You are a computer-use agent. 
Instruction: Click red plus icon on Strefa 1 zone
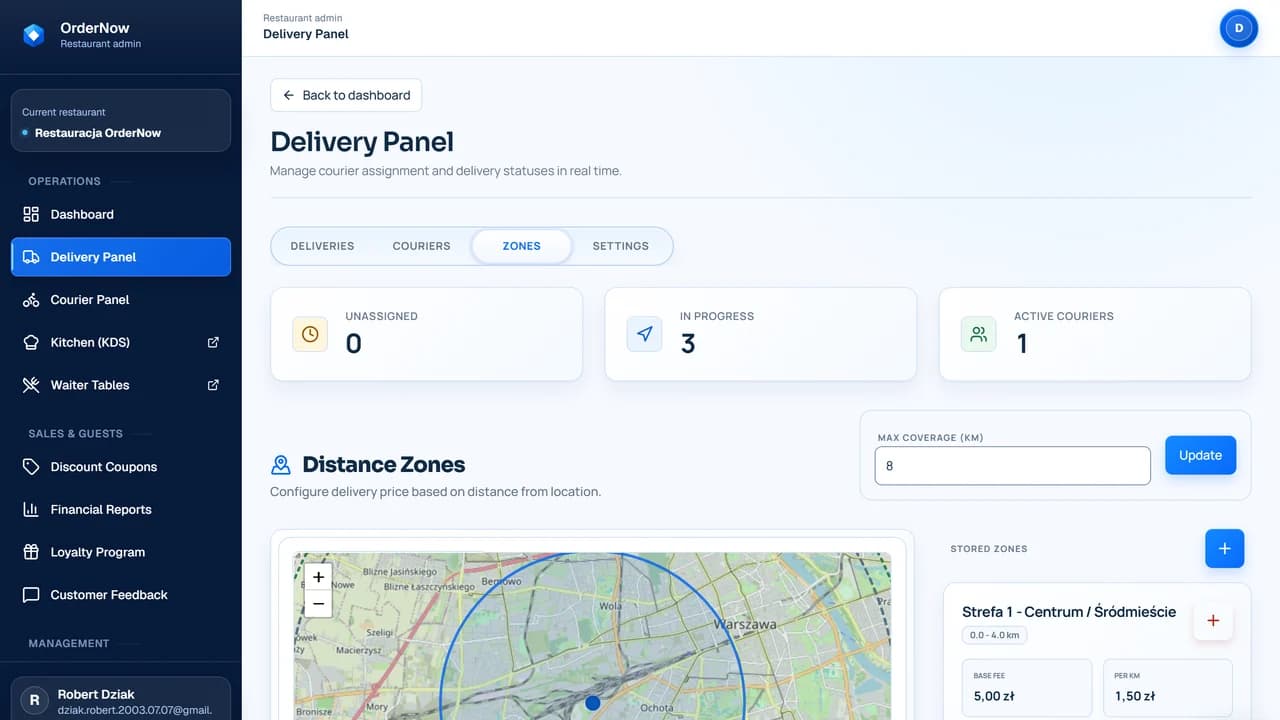[x=1213, y=621]
